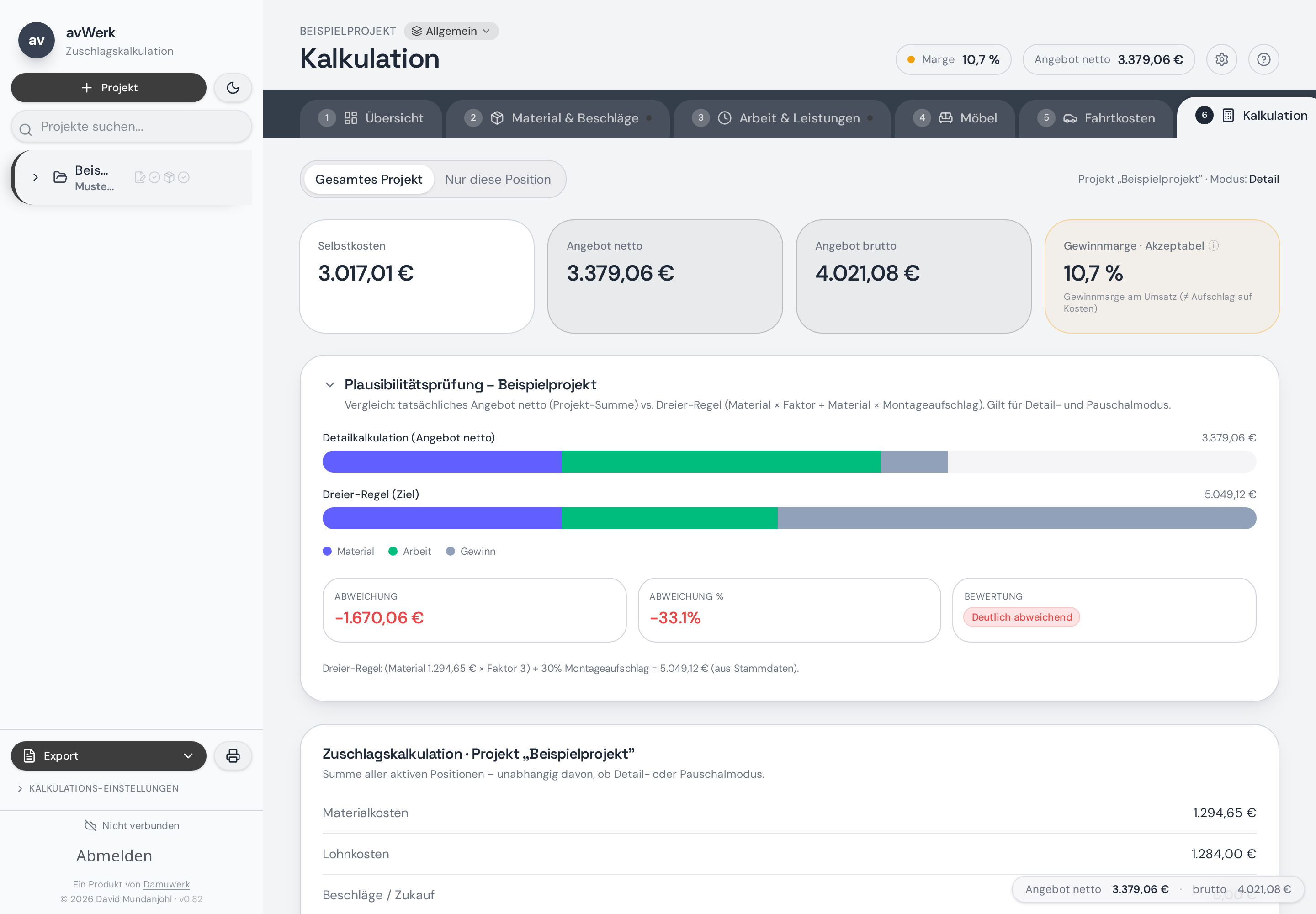Click the Angebot netto pill in header

pyautogui.click(x=1109, y=59)
